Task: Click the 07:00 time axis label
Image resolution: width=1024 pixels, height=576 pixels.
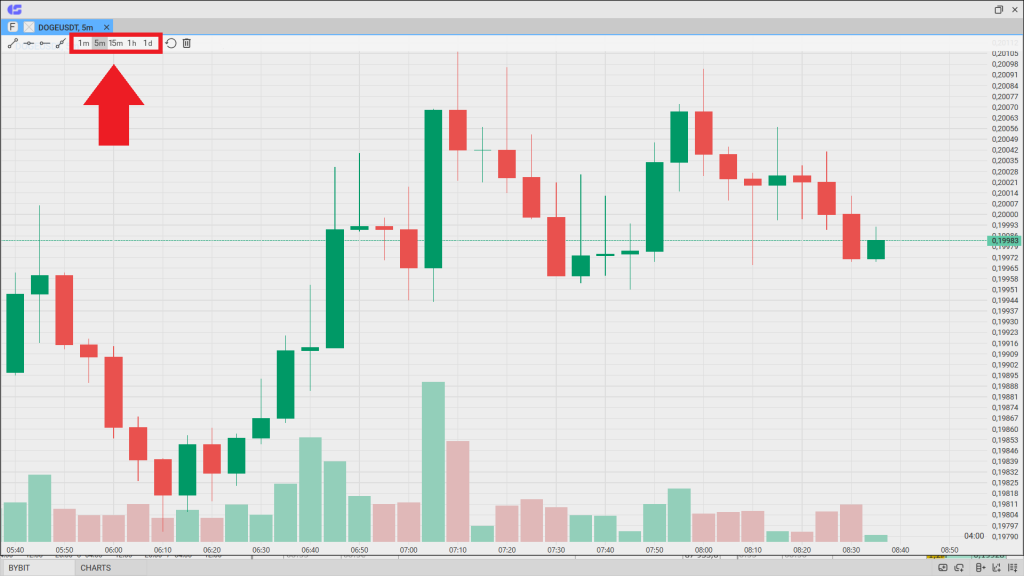Action: tap(408, 550)
